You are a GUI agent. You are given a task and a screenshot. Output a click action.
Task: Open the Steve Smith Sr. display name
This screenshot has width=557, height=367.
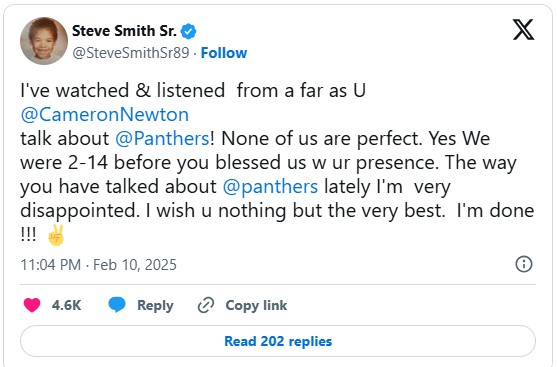[124, 31]
